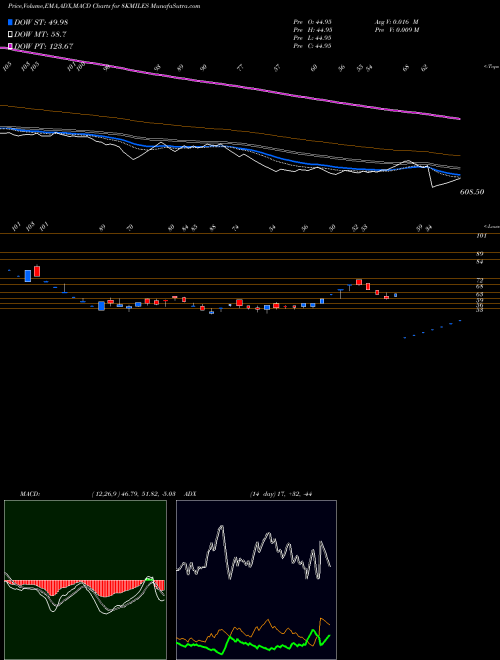
Task: Click the 101 price level label
Action: pyautogui.click(x=481, y=236)
